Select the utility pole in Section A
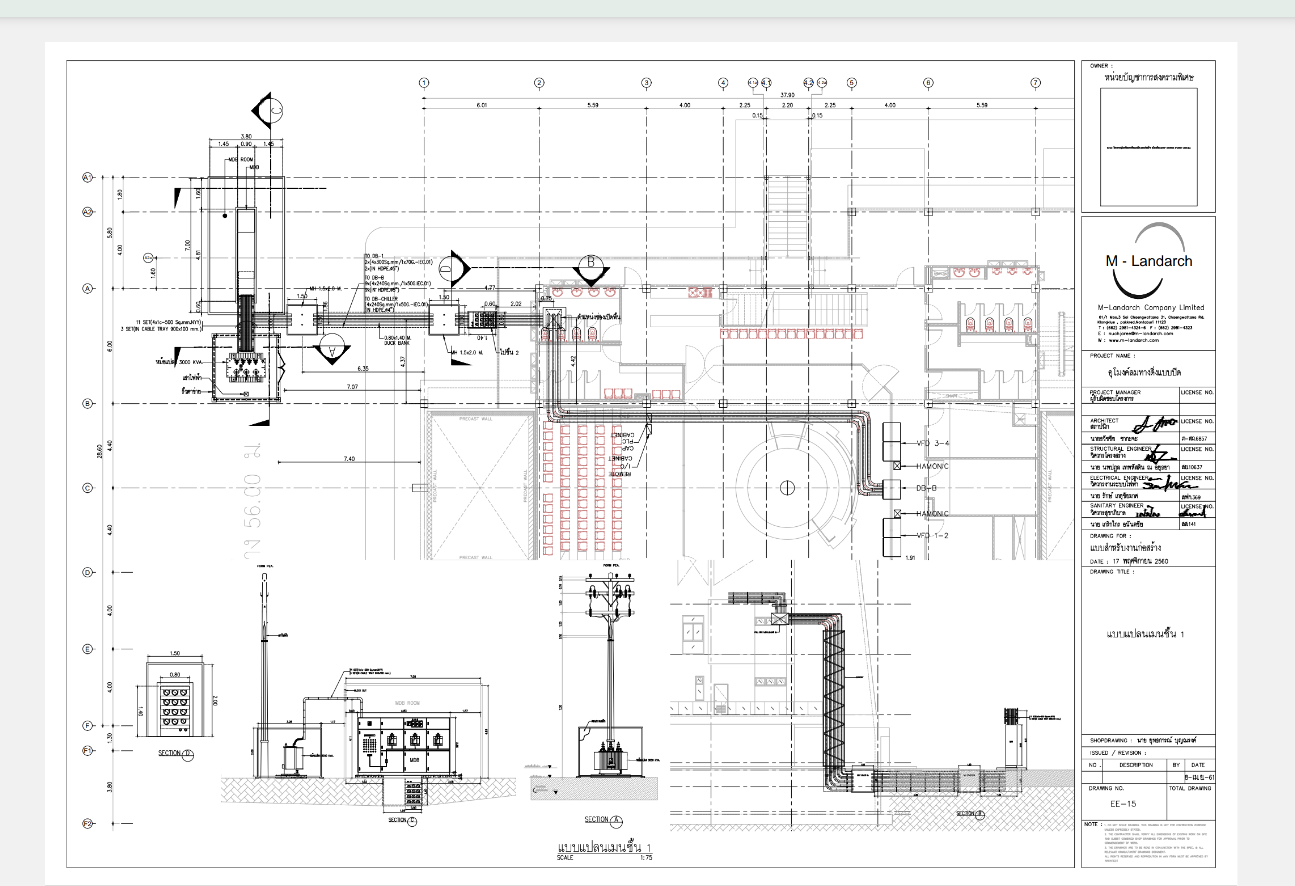1295x886 pixels. click(607, 670)
